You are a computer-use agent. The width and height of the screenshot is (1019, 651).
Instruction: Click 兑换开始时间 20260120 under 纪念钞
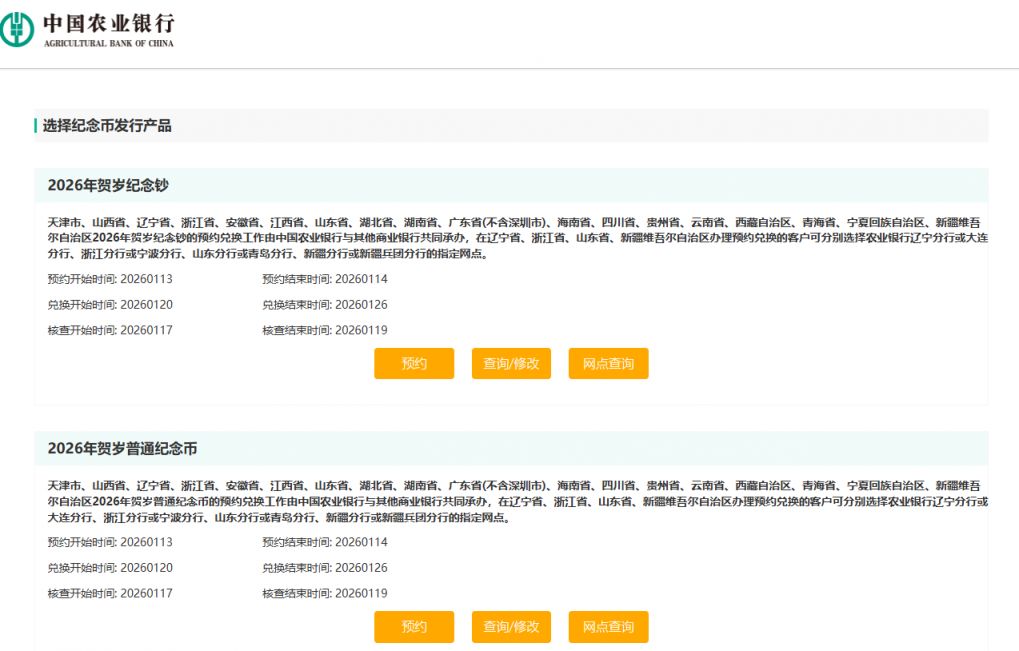[110, 305]
